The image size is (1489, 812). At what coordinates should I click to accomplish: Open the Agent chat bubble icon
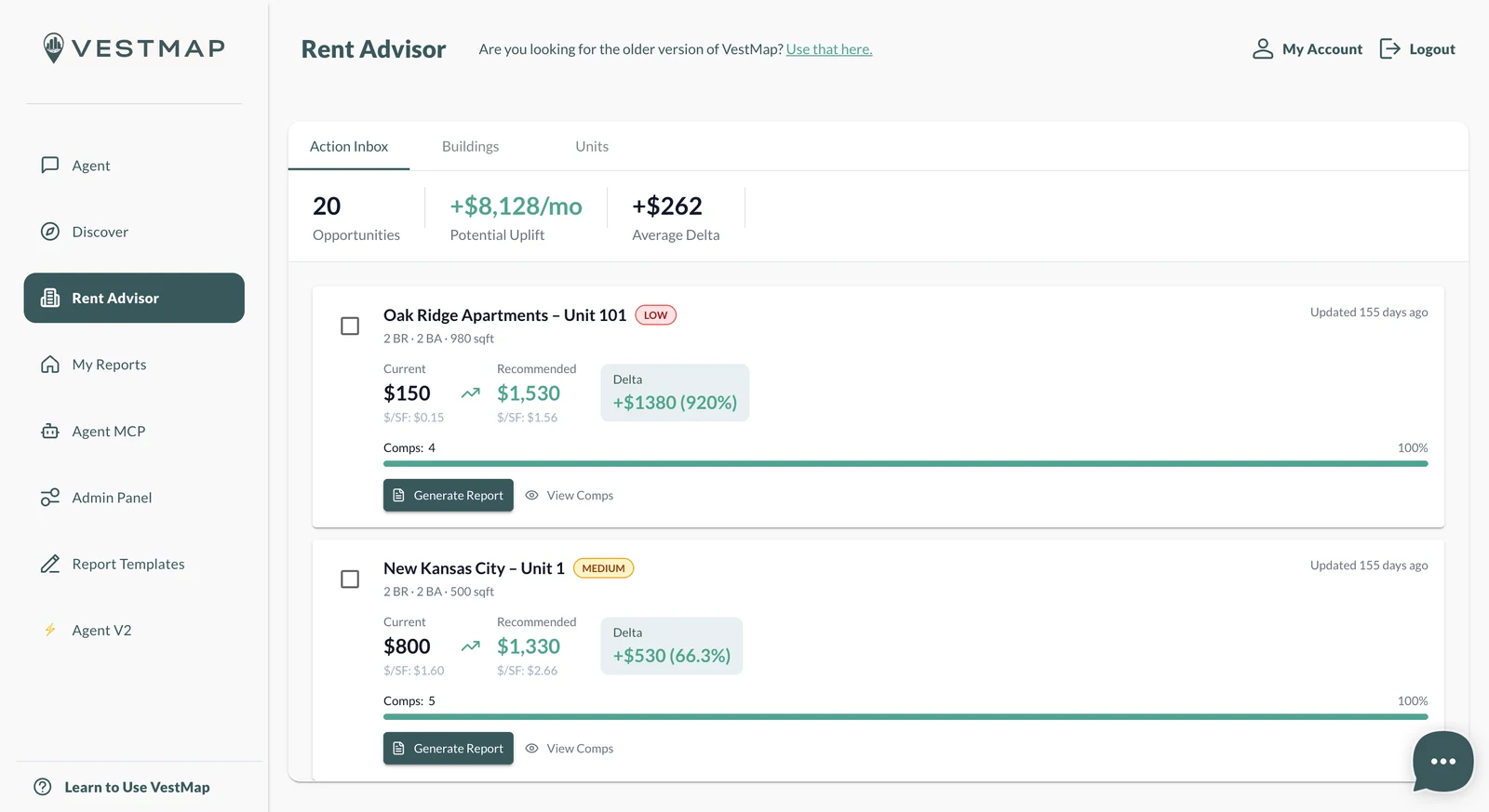coord(50,165)
